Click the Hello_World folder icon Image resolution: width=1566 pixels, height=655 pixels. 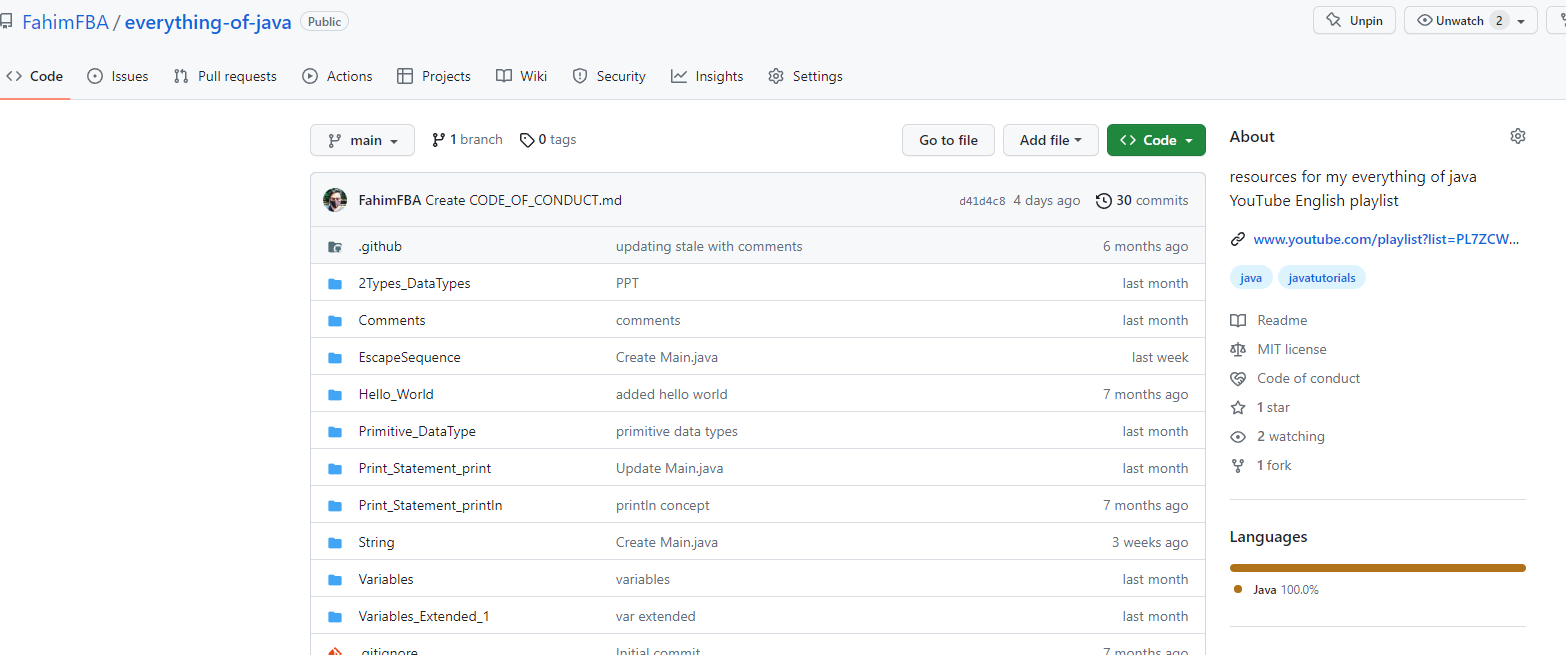pos(335,394)
